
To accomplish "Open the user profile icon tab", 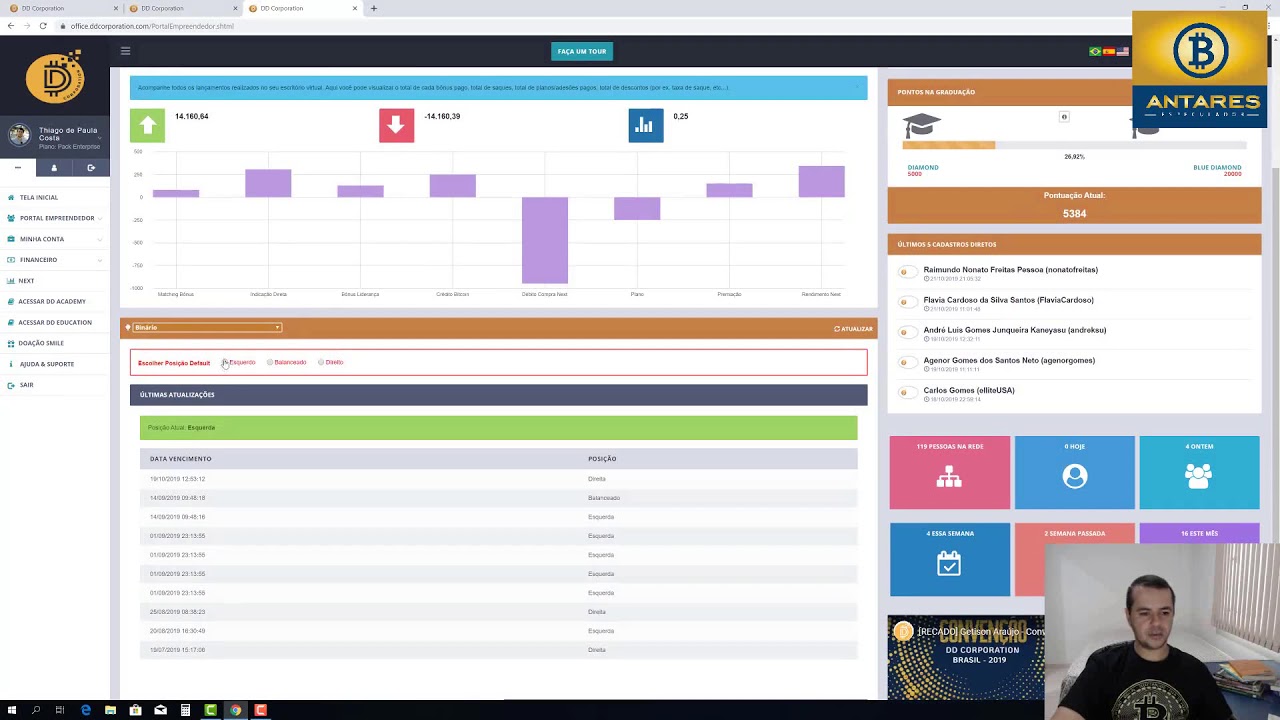I will 54,167.
